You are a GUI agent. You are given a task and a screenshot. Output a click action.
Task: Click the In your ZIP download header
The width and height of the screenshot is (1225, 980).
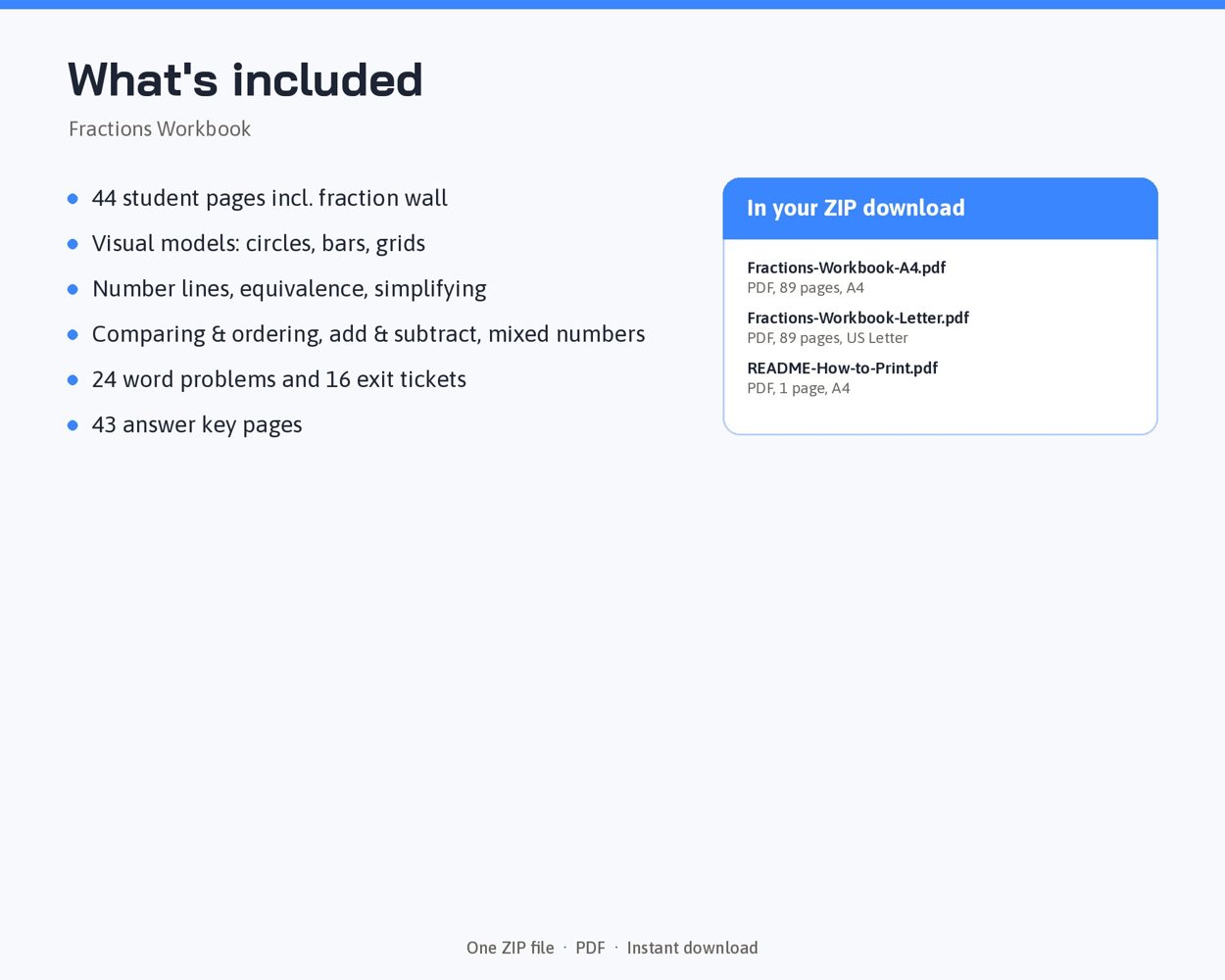click(940, 209)
